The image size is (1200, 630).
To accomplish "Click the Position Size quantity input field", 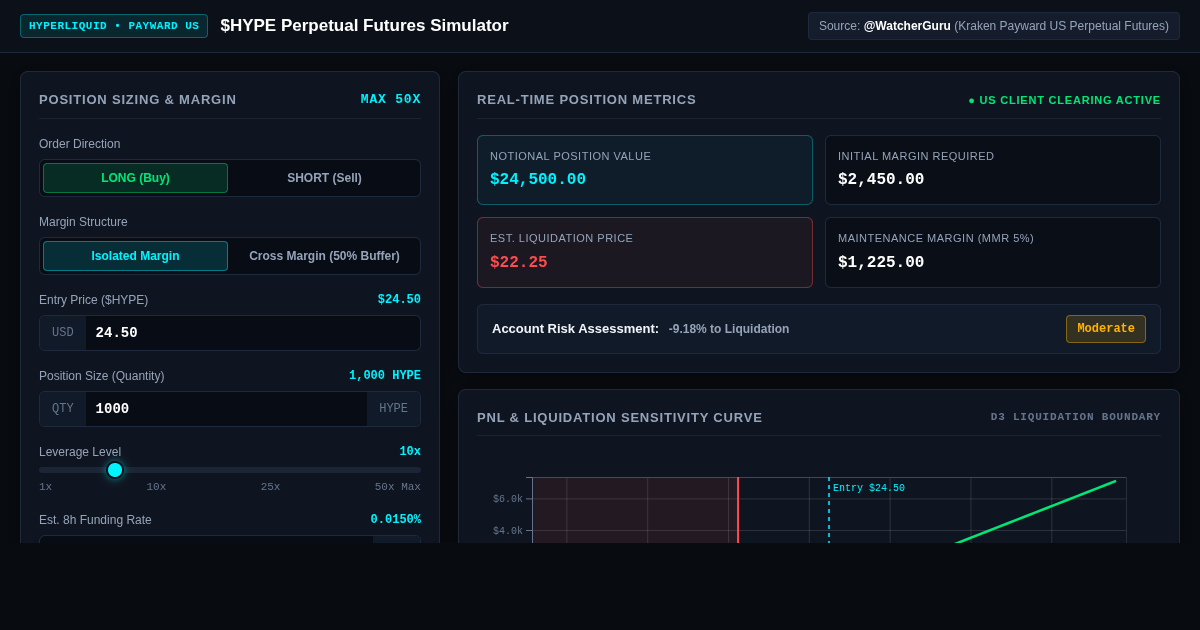I will pos(226,409).
